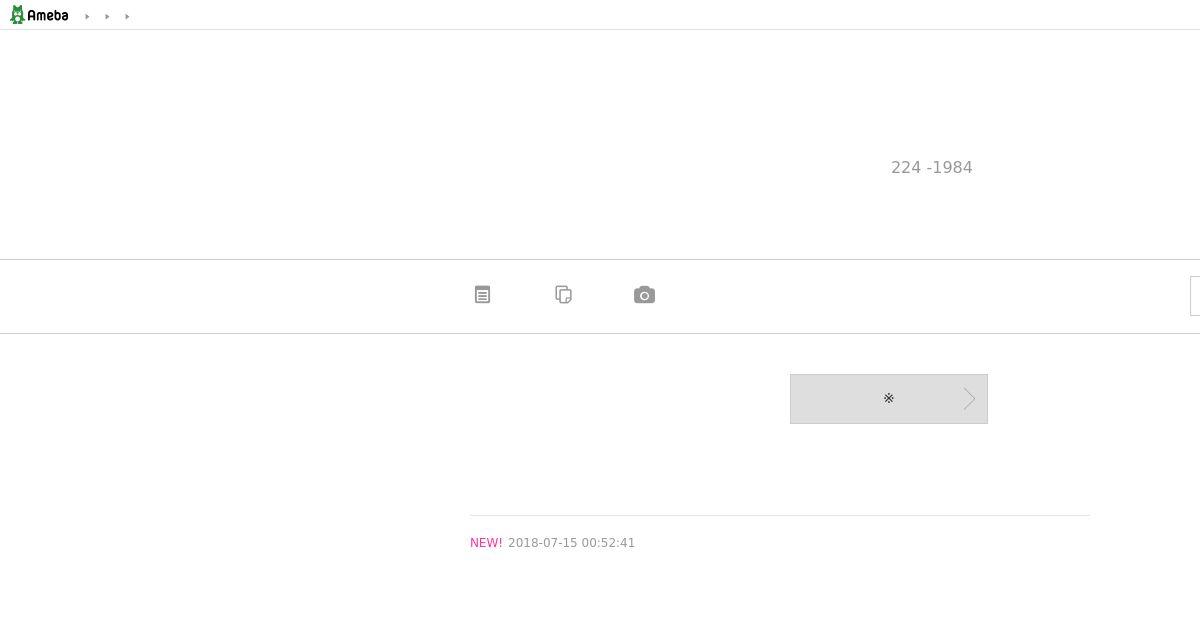The height and width of the screenshot is (630, 1200).
Task: Click the empty space in the icon navigation bar
Action: [x=900, y=296]
